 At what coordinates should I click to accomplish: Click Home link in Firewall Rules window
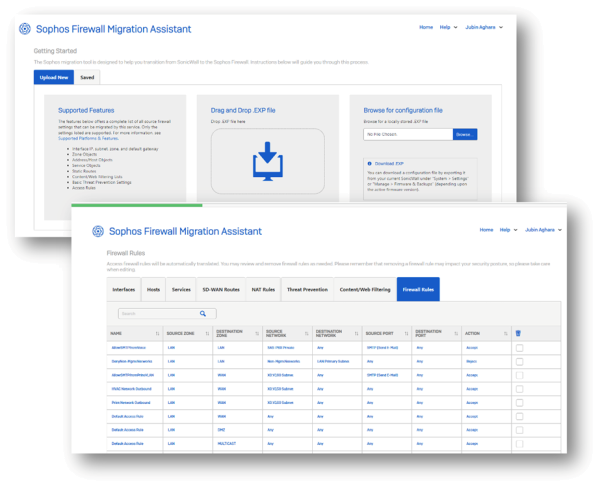(x=486, y=230)
